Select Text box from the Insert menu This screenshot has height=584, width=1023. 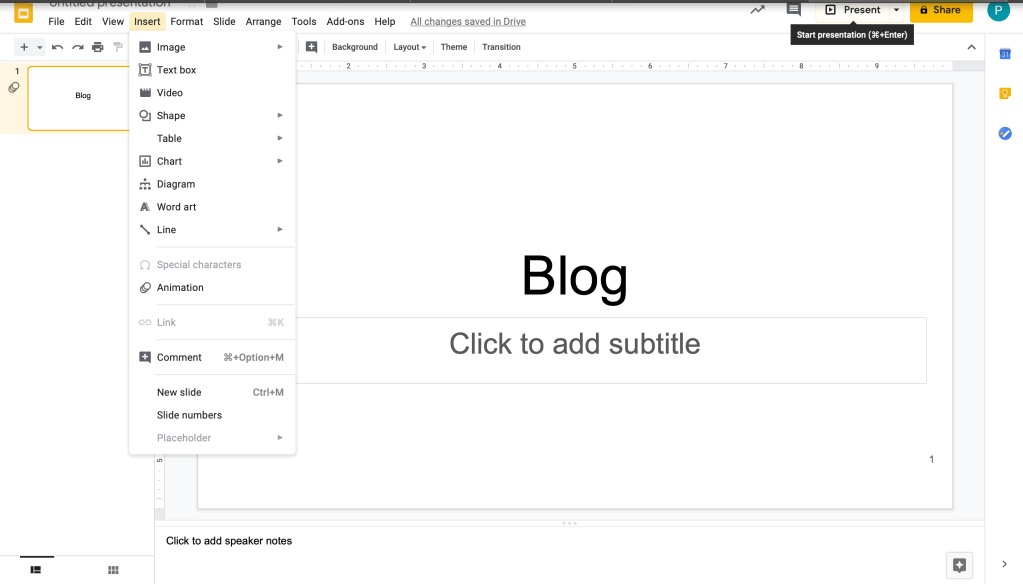point(176,70)
